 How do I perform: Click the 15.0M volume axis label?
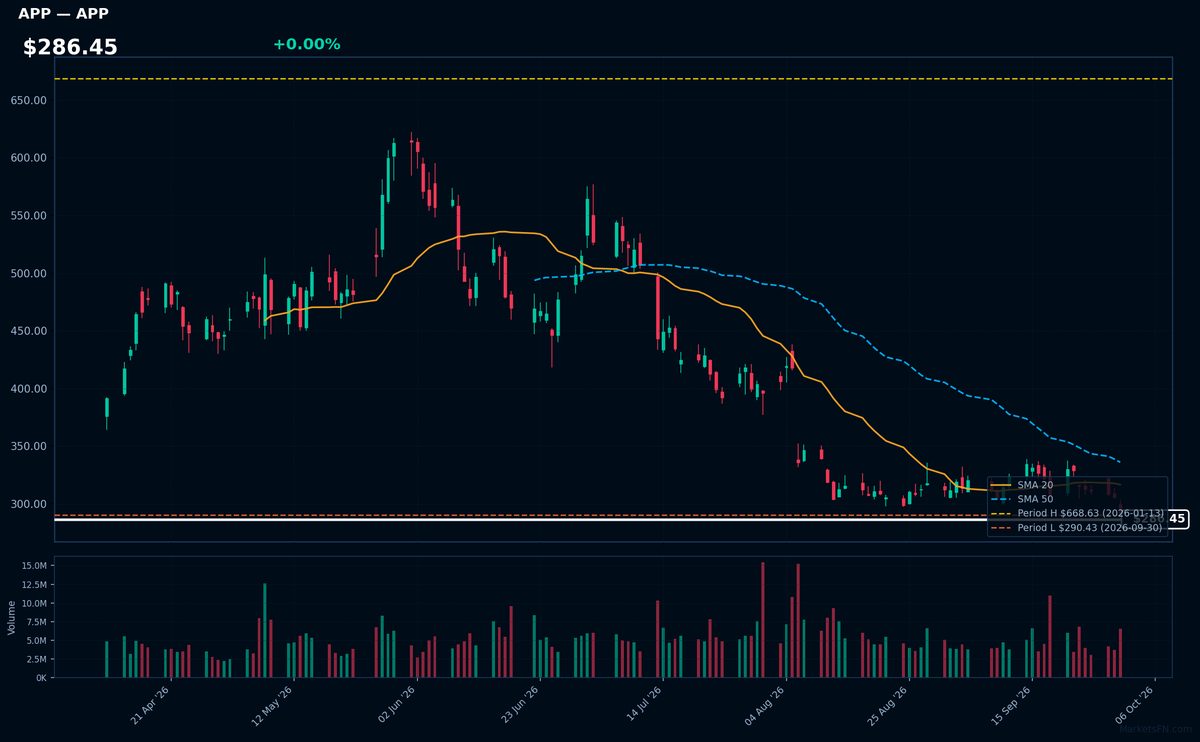[34, 566]
